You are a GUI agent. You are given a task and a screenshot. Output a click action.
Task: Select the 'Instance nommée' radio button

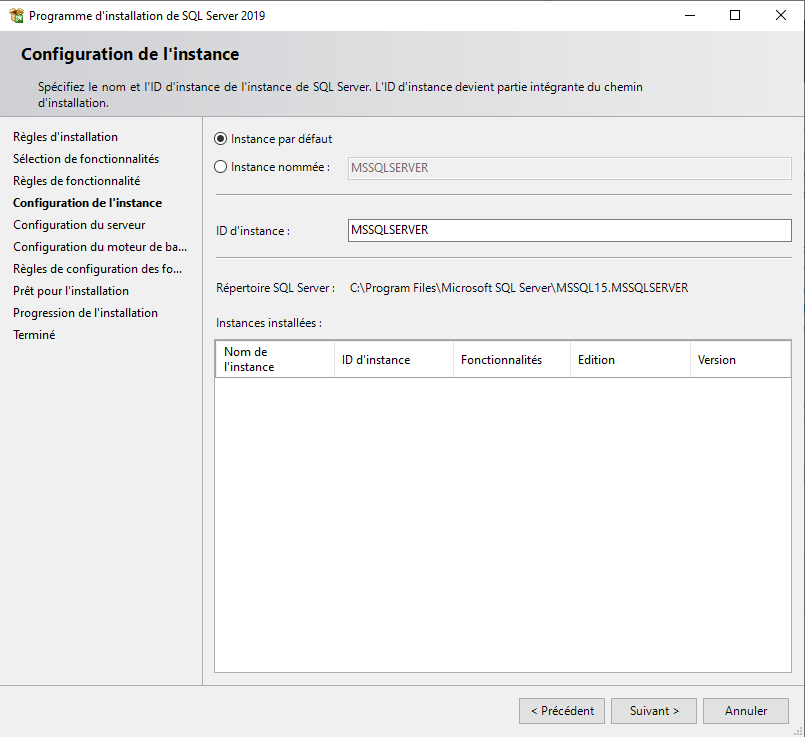pos(221,167)
